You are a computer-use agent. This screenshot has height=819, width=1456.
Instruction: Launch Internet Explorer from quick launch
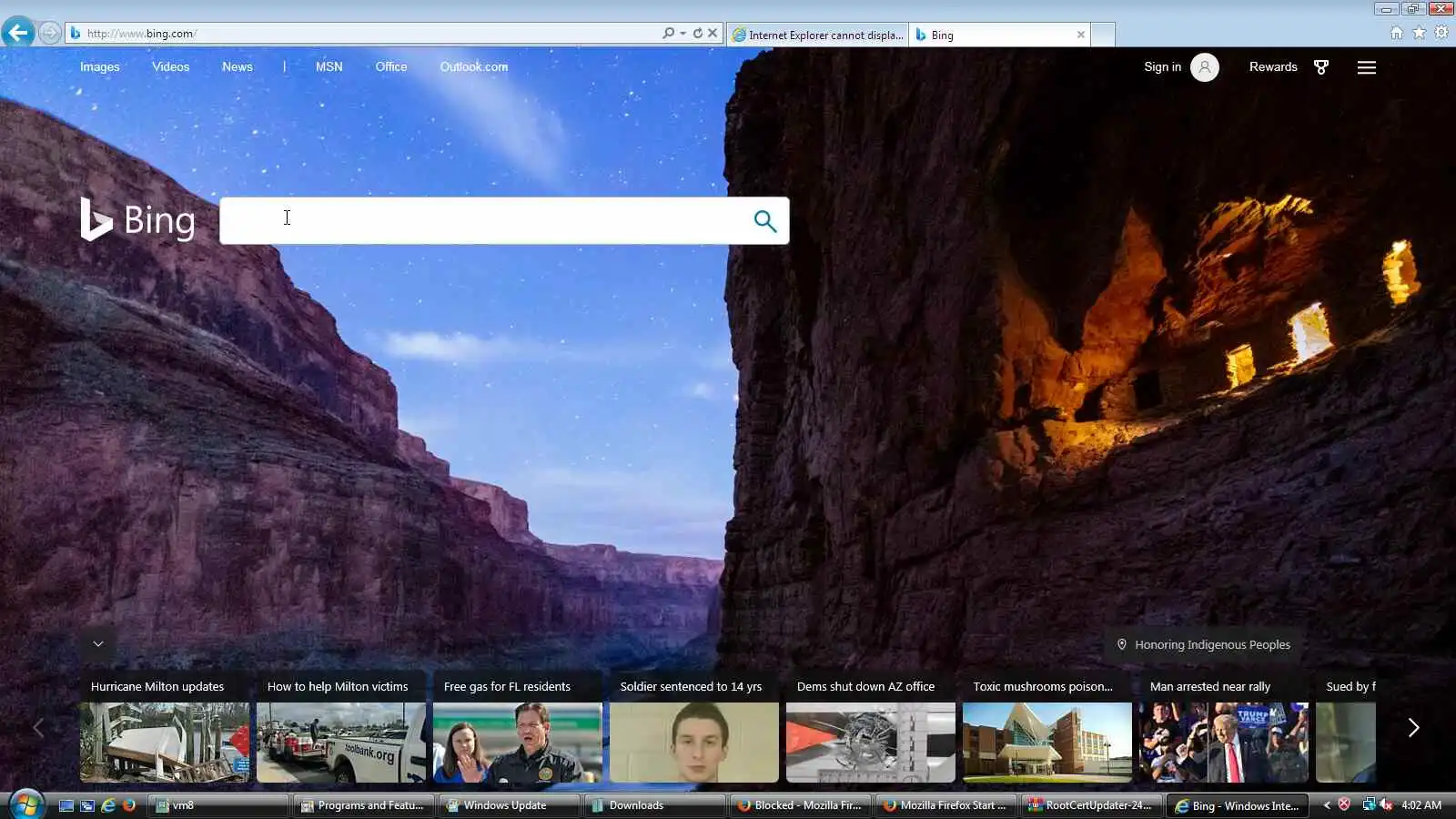[108, 805]
